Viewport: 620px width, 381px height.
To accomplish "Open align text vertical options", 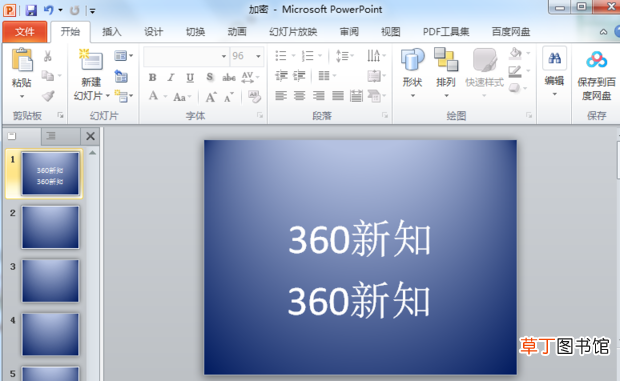I will coord(376,75).
